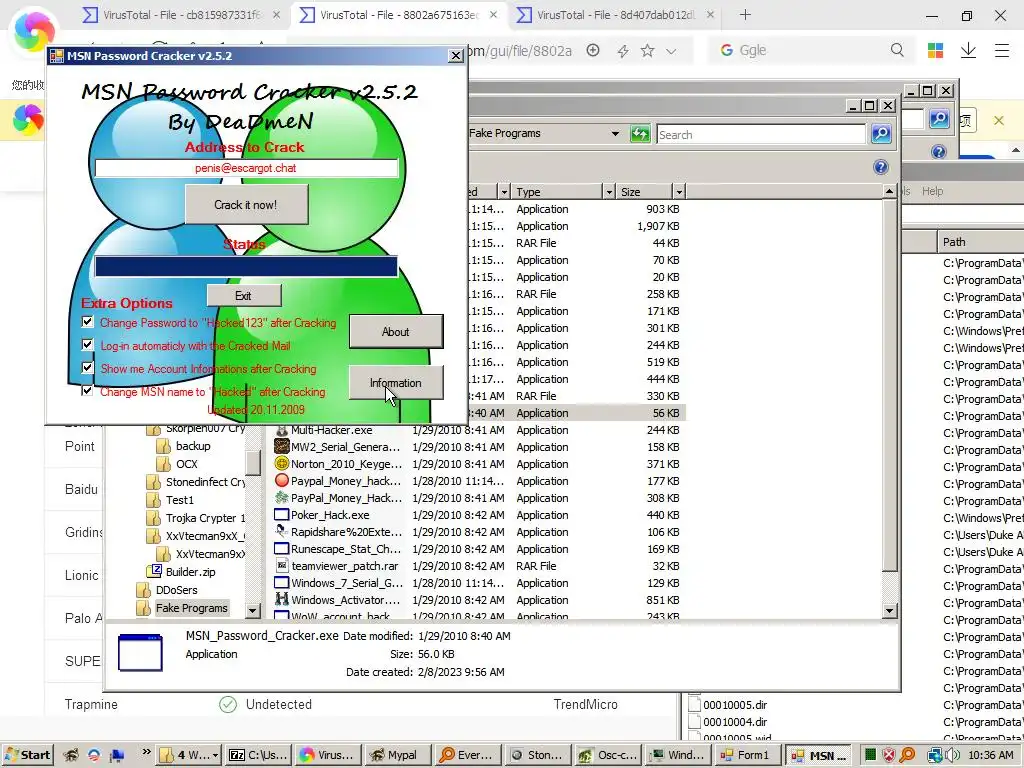Toggle 'Log-in automaticly with the Cracked Mail' checkbox

pyautogui.click(x=88, y=344)
